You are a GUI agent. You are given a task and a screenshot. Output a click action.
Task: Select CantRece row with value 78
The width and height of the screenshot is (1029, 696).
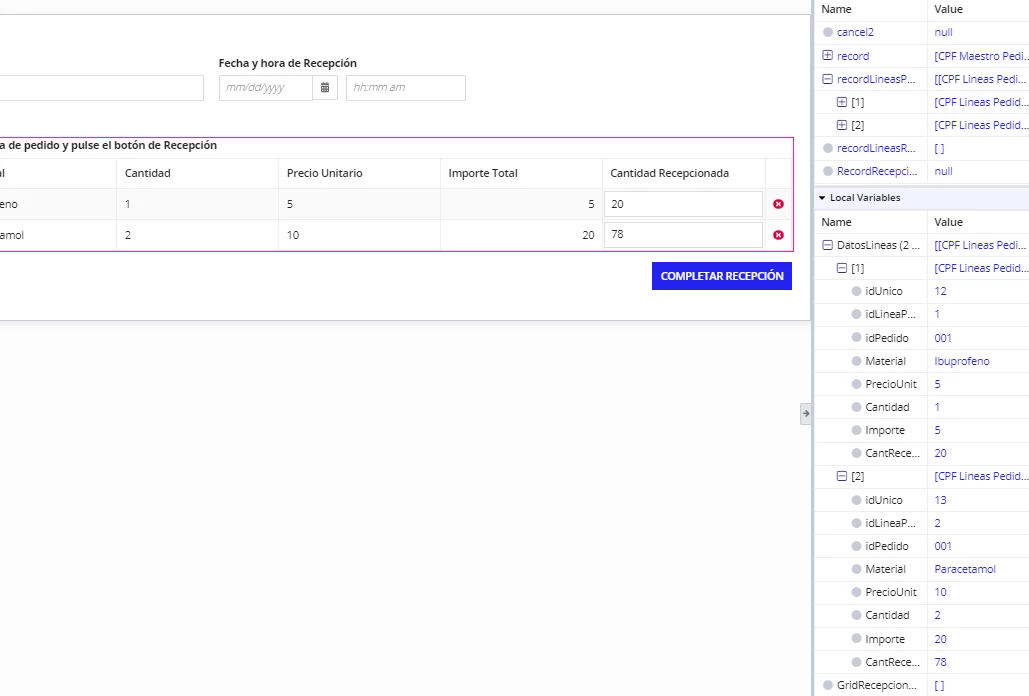click(922, 662)
